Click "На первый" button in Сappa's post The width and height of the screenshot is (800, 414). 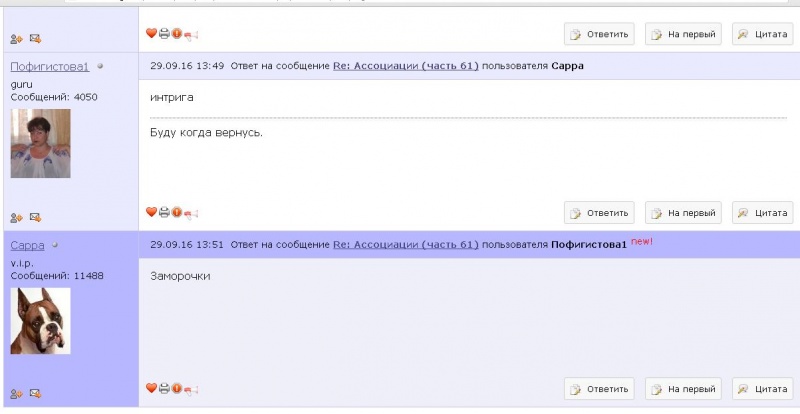click(684, 388)
